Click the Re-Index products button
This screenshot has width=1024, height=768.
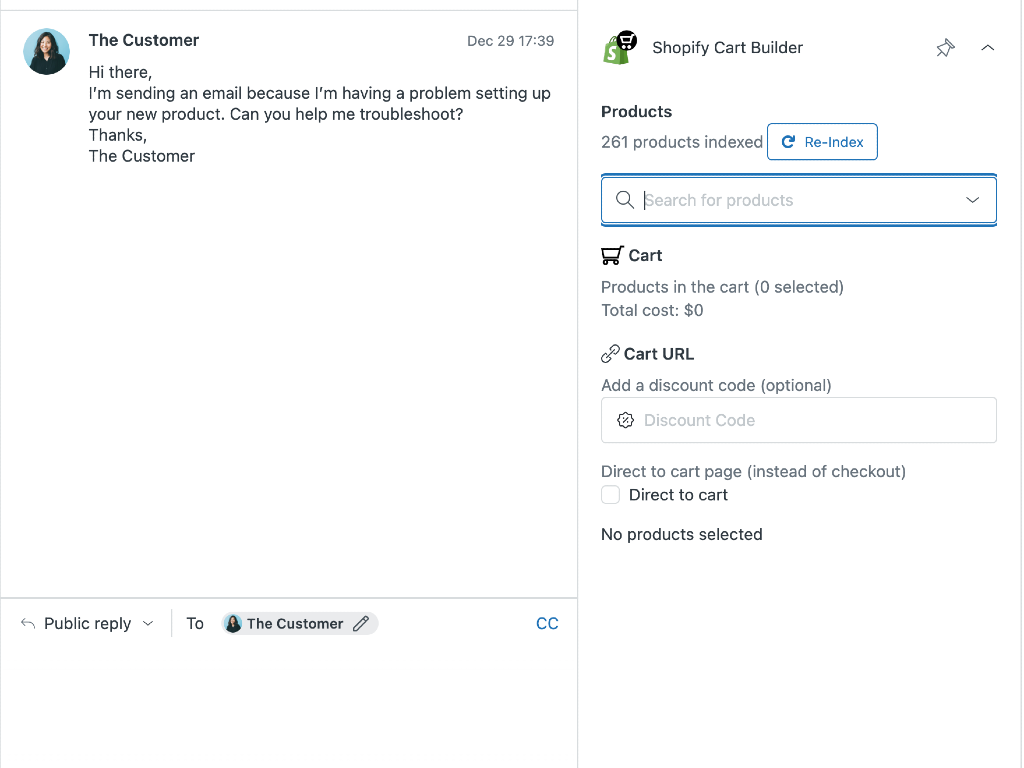click(822, 142)
